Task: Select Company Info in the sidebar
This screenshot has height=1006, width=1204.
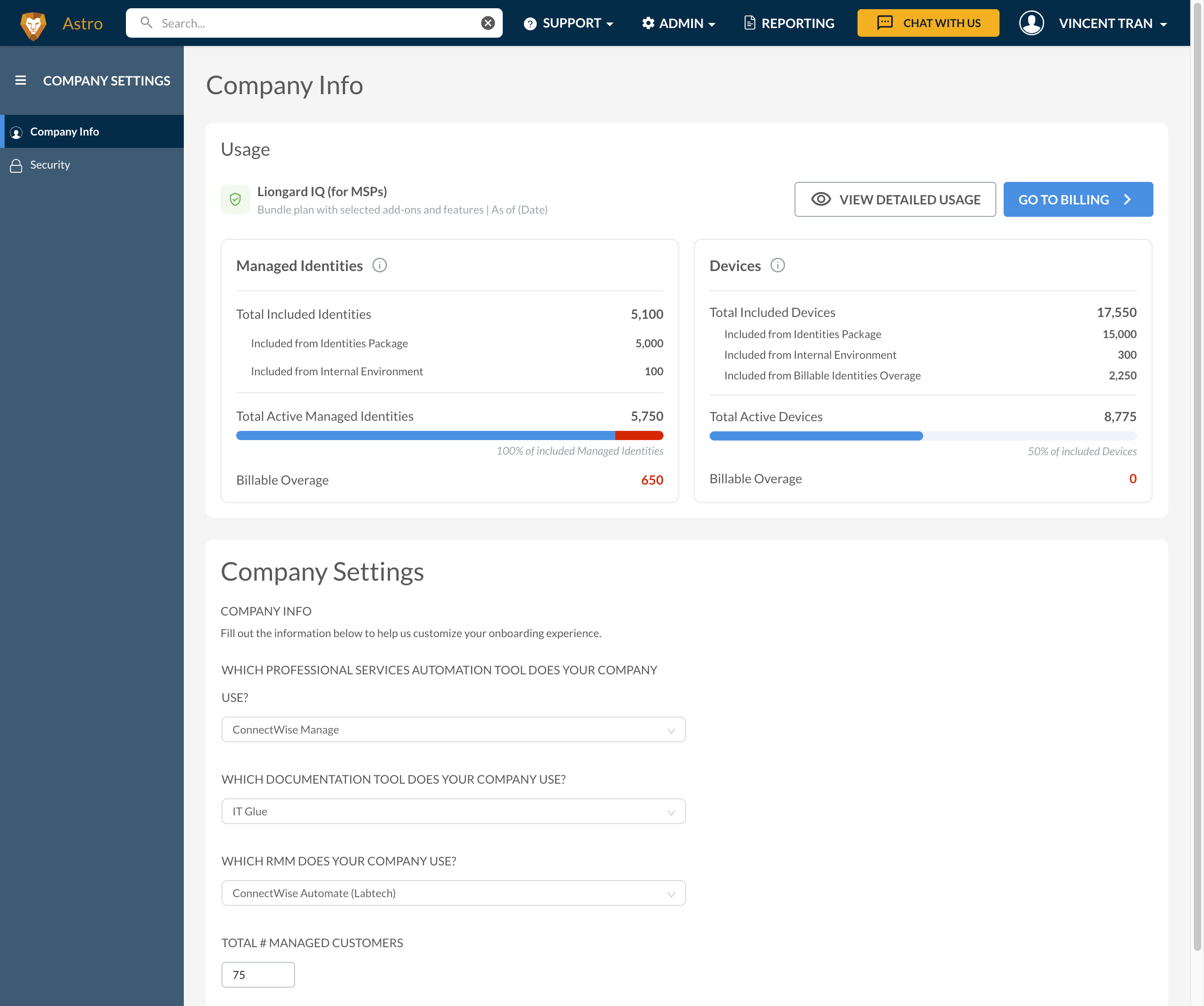Action: 92,131
